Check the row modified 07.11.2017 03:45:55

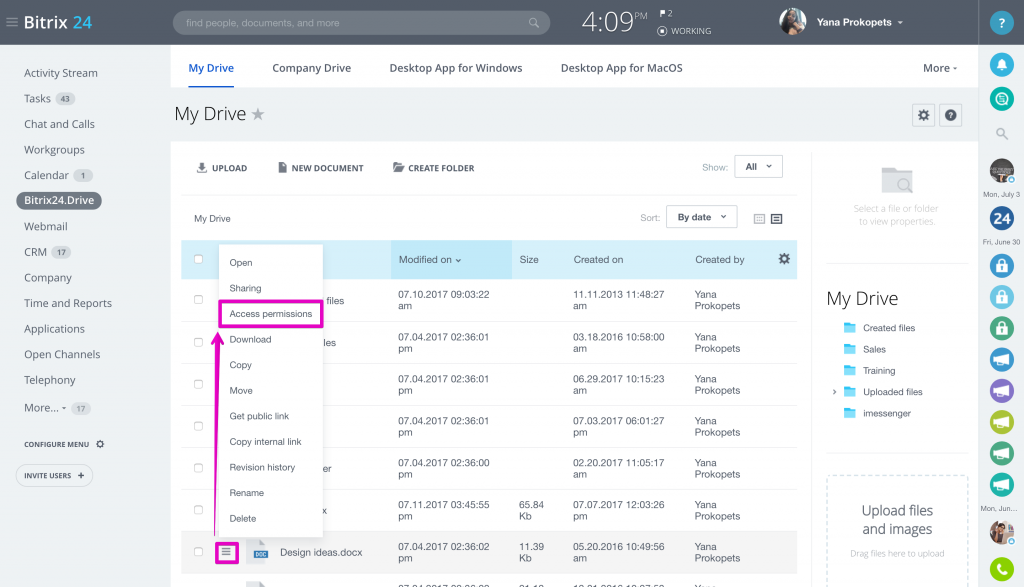[x=199, y=509]
